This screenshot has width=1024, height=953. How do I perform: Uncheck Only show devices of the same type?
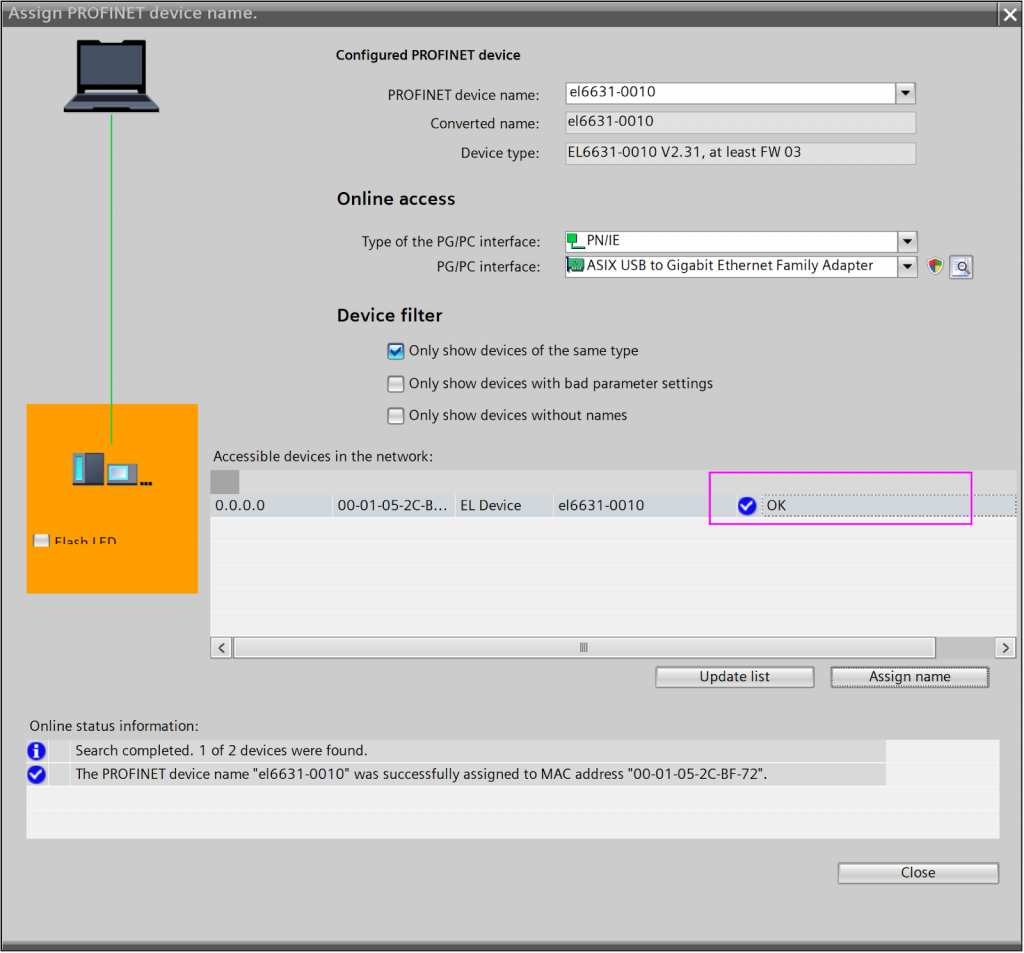tap(396, 351)
